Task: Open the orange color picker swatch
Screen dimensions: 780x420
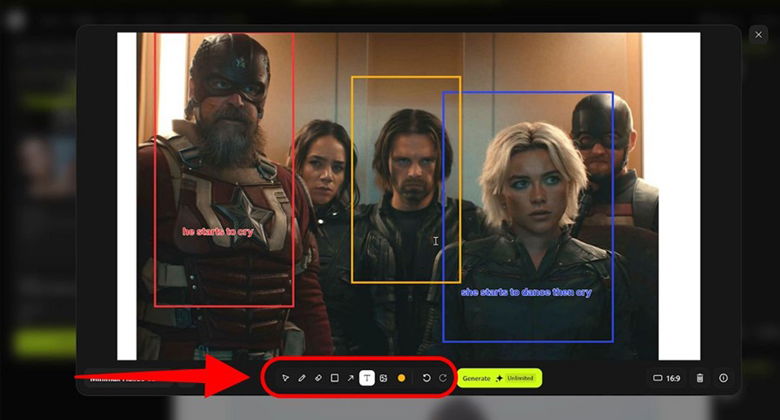Action: coord(401,378)
